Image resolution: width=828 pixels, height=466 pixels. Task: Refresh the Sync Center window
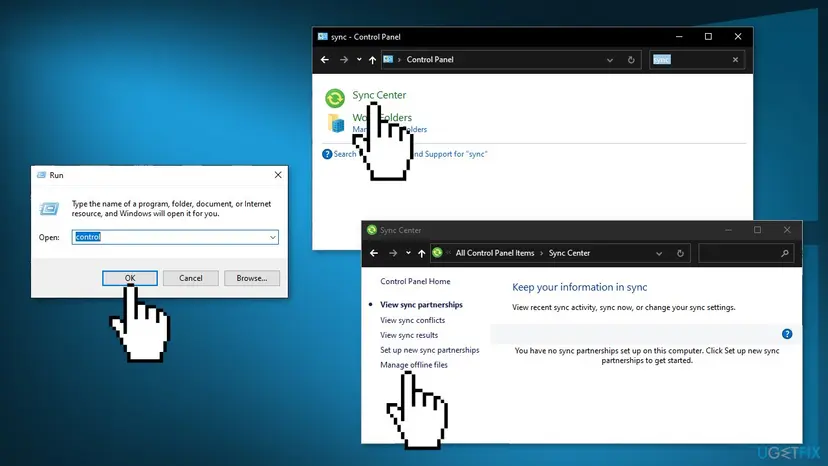pyautogui.click(x=680, y=253)
